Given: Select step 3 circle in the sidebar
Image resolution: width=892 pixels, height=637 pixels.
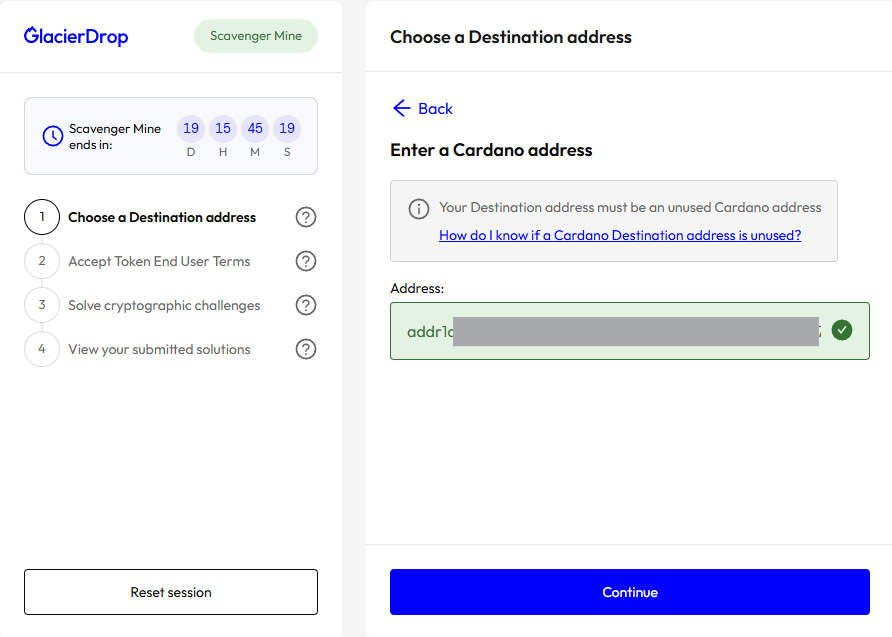Looking at the screenshot, I should pos(42,305).
